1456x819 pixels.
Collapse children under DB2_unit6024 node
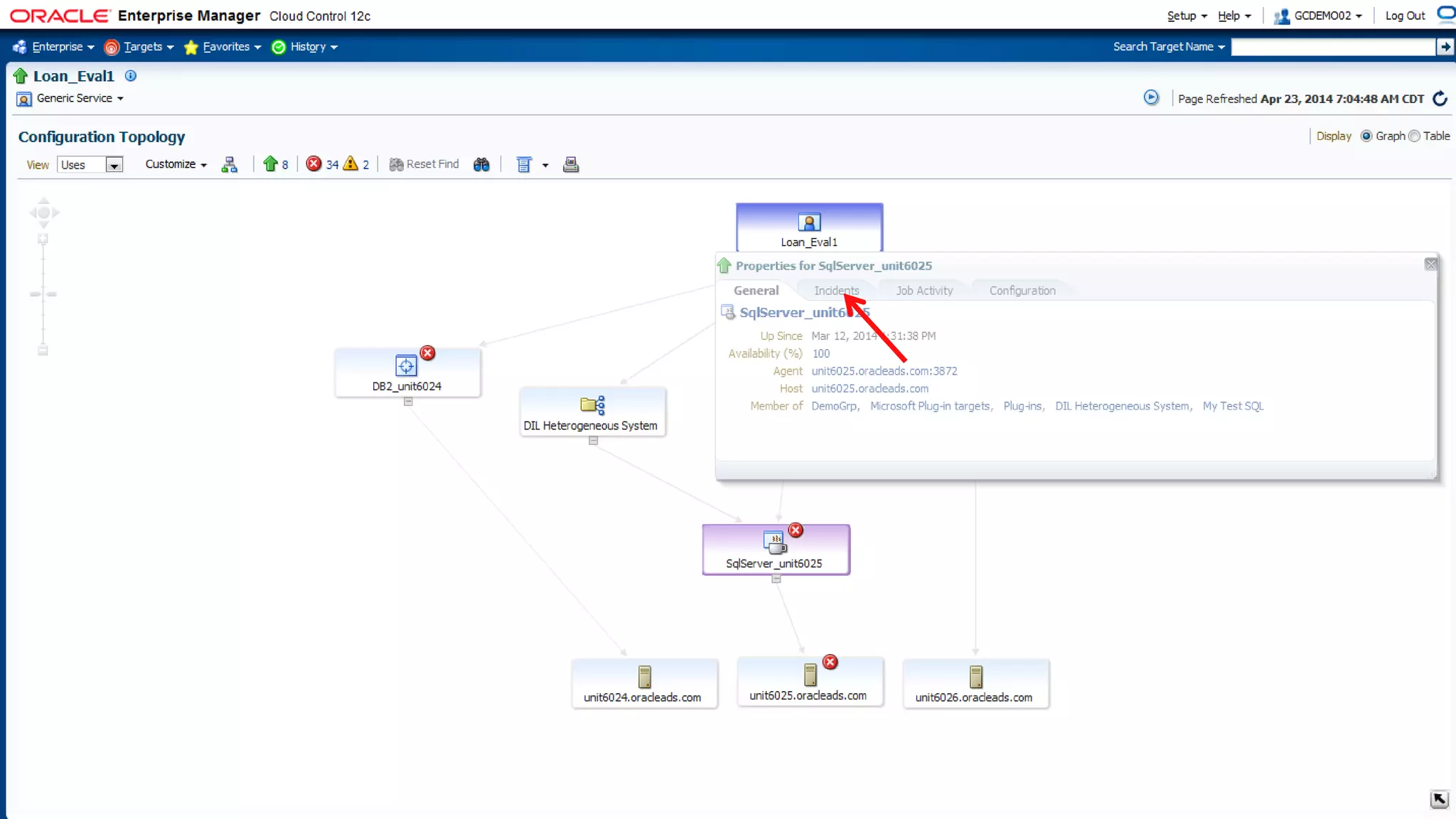point(408,402)
